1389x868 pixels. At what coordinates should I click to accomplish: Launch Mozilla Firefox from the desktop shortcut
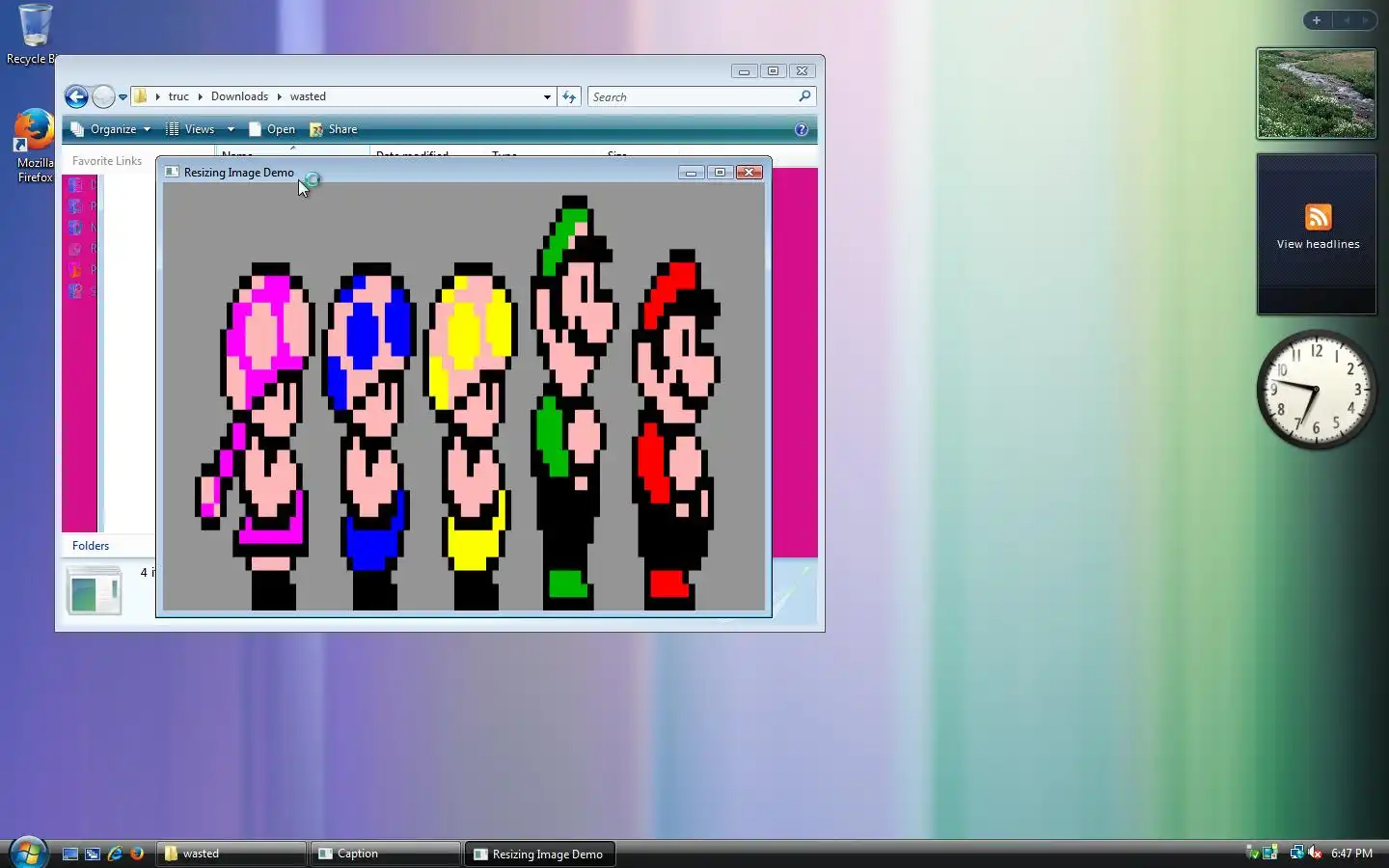coord(35,145)
